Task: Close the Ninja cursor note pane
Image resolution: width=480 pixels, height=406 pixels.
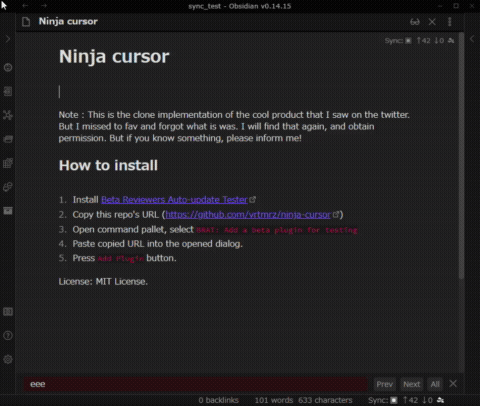Action: pyautogui.click(x=432, y=22)
